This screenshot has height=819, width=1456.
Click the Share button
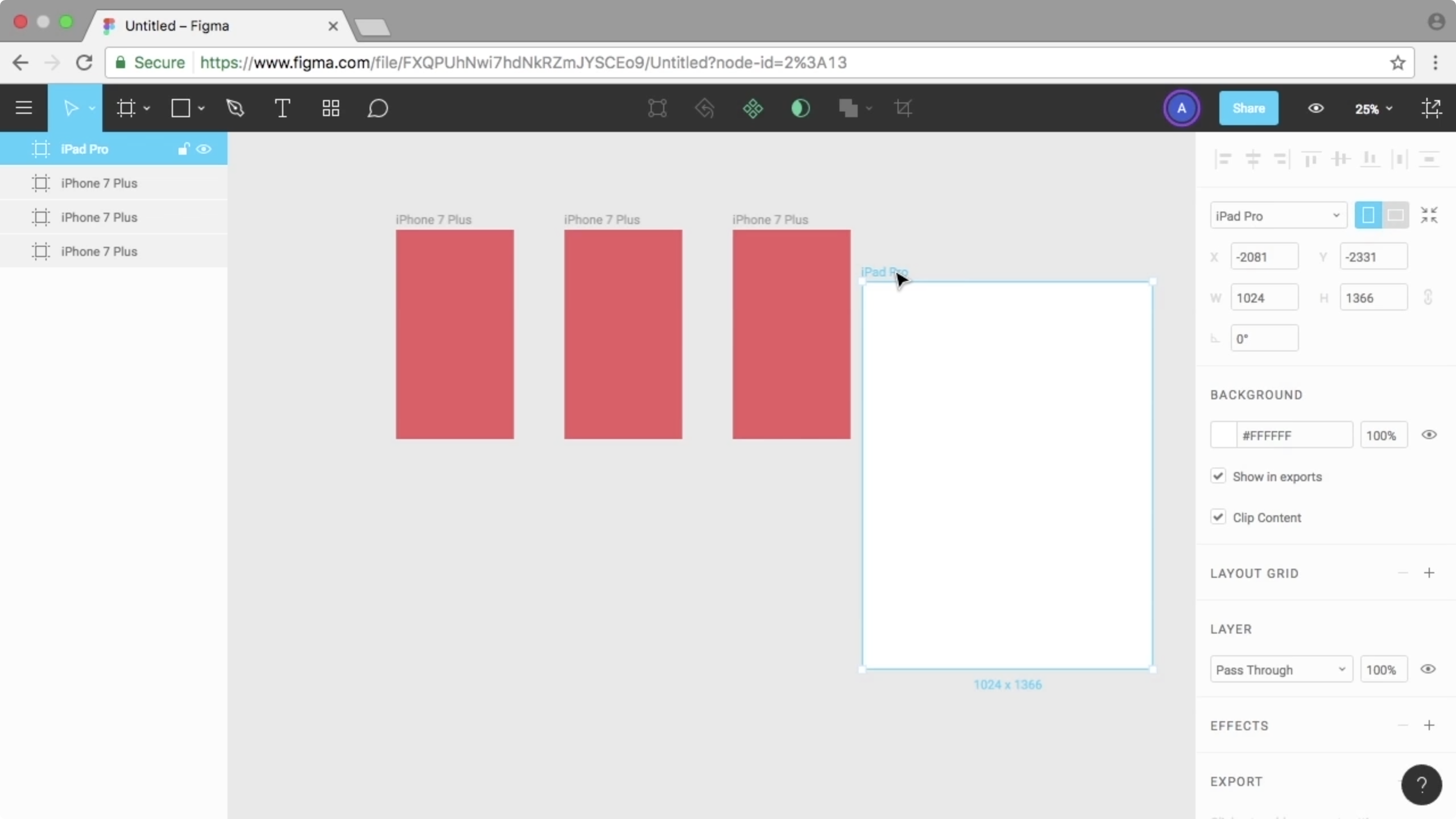(1248, 108)
